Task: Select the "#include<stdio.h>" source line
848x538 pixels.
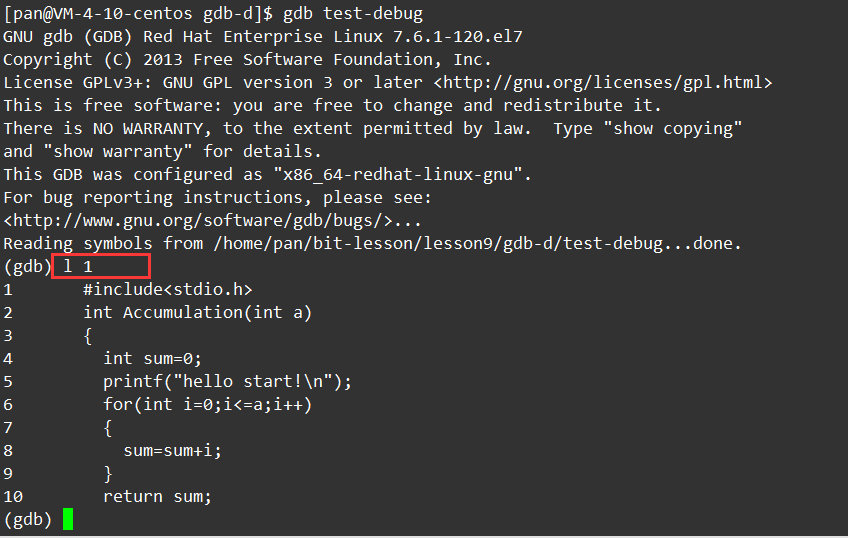Action: 167,290
